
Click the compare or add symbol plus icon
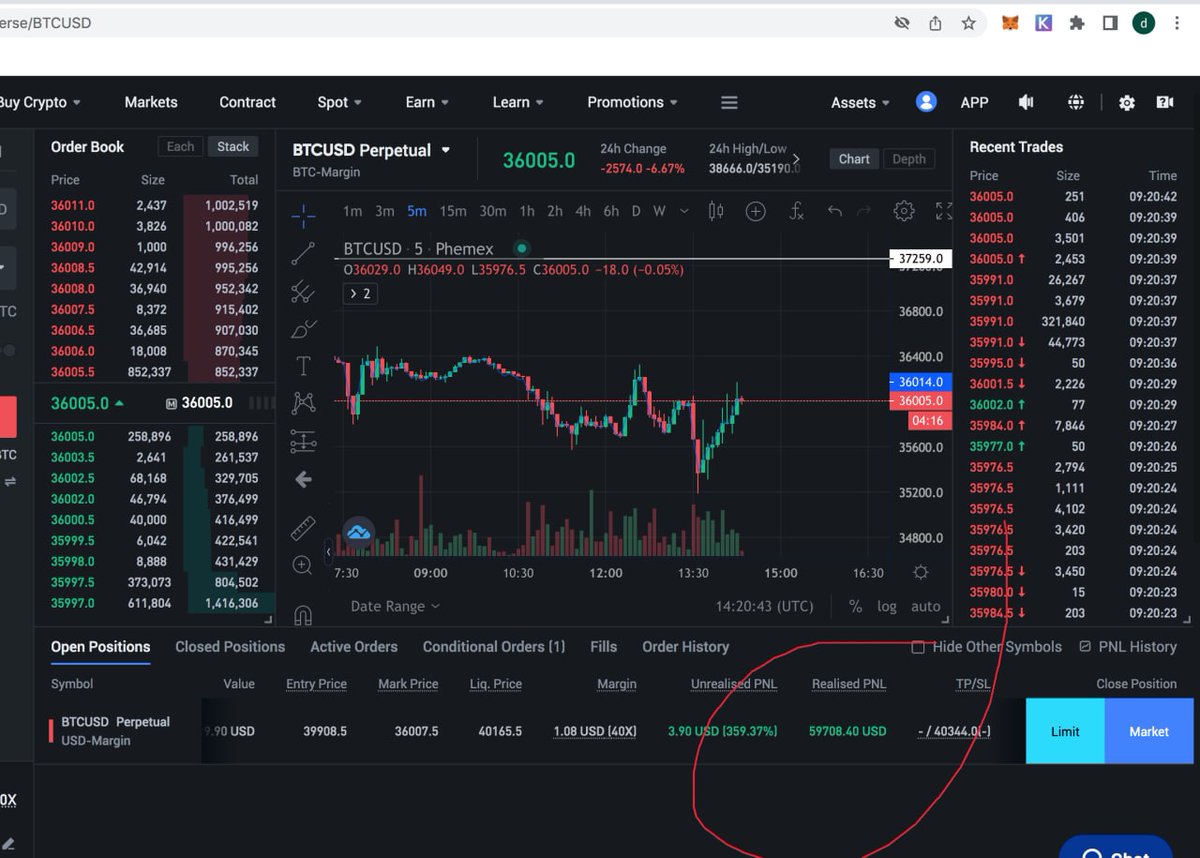point(756,211)
